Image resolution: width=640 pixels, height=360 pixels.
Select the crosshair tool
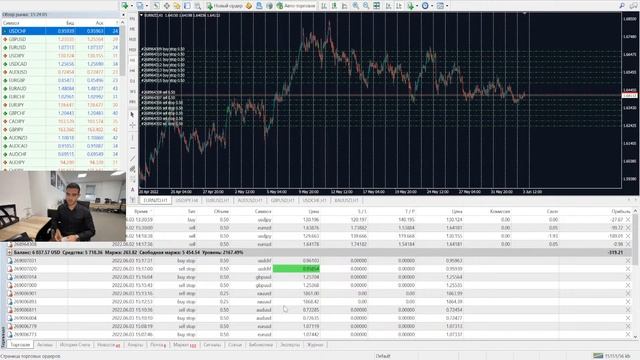coord(132,125)
